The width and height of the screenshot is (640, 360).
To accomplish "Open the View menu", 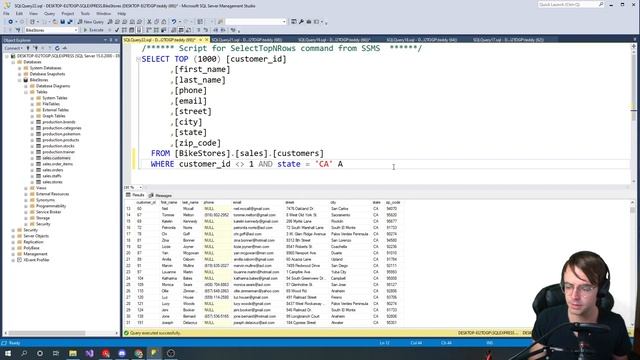I will coord(33,13).
